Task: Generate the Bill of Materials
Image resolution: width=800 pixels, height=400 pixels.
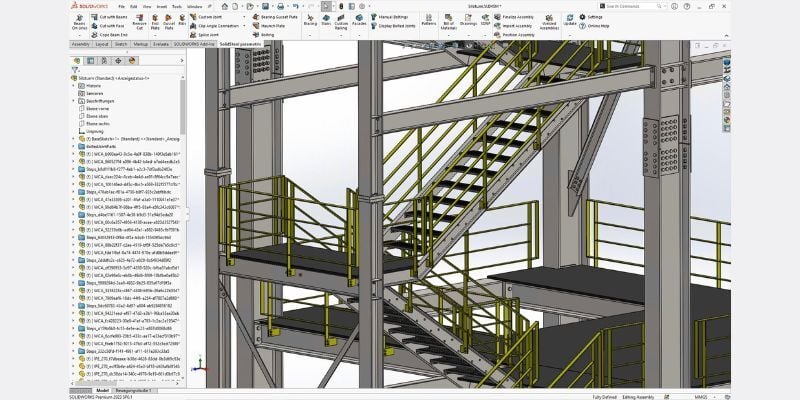Action: click(x=448, y=22)
